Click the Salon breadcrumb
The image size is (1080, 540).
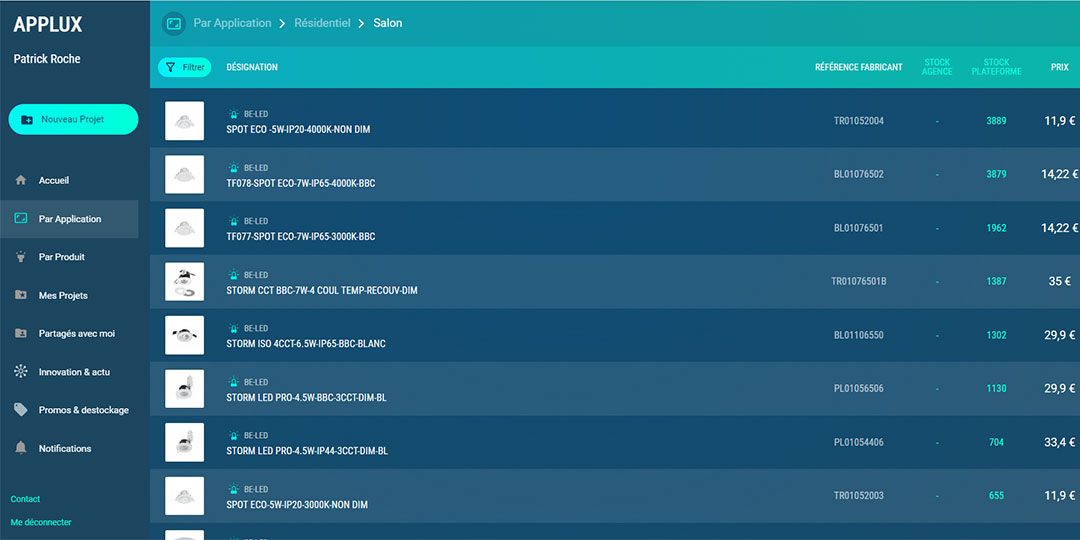coord(388,23)
